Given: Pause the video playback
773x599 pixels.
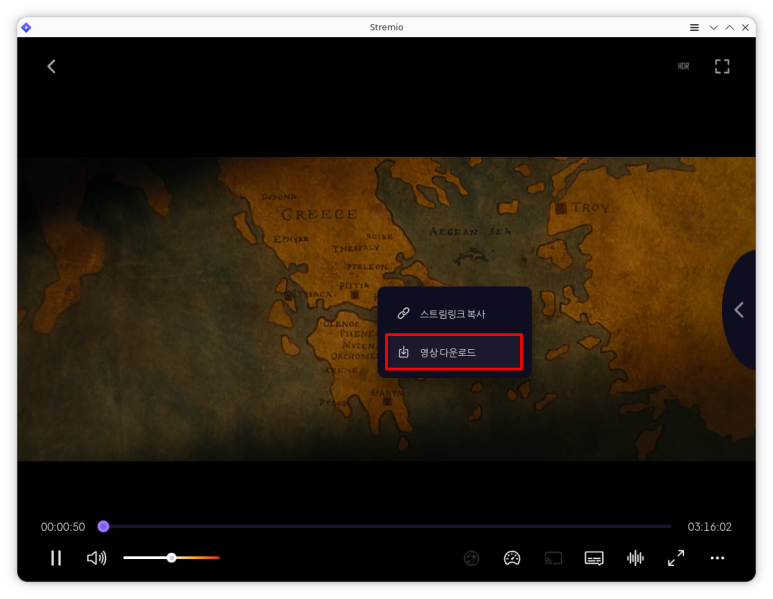Looking at the screenshot, I should [56, 558].
